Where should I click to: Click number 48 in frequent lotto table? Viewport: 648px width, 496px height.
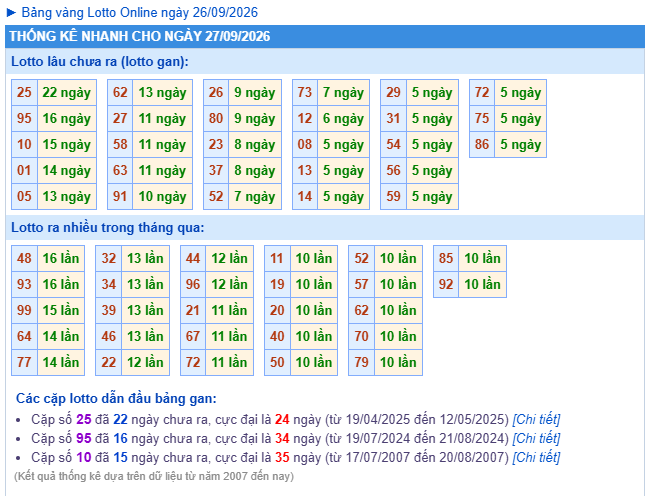[x=24, y=258]
